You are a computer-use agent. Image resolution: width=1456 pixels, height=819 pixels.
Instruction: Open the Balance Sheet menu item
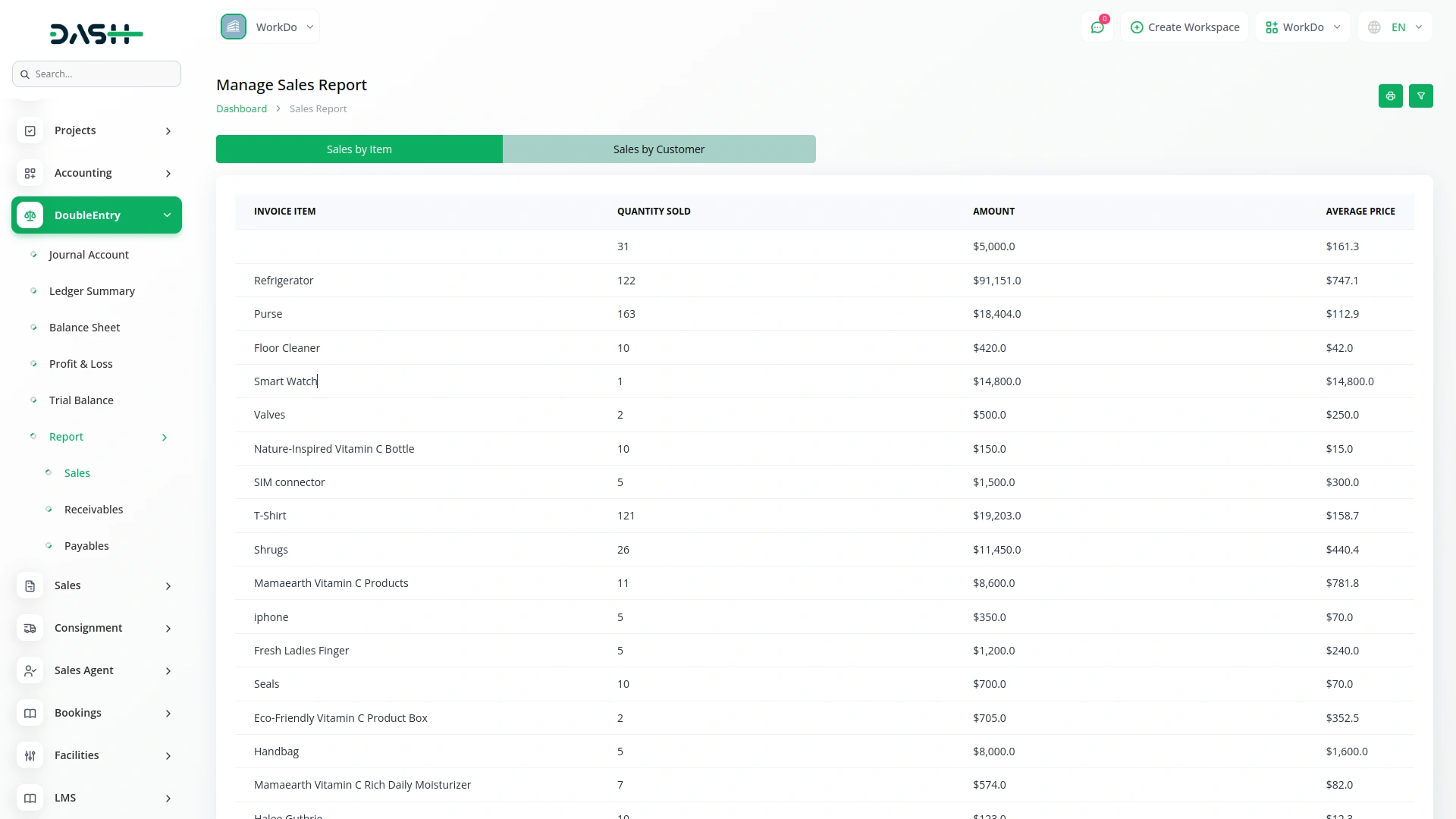click(x=84, y=328)
